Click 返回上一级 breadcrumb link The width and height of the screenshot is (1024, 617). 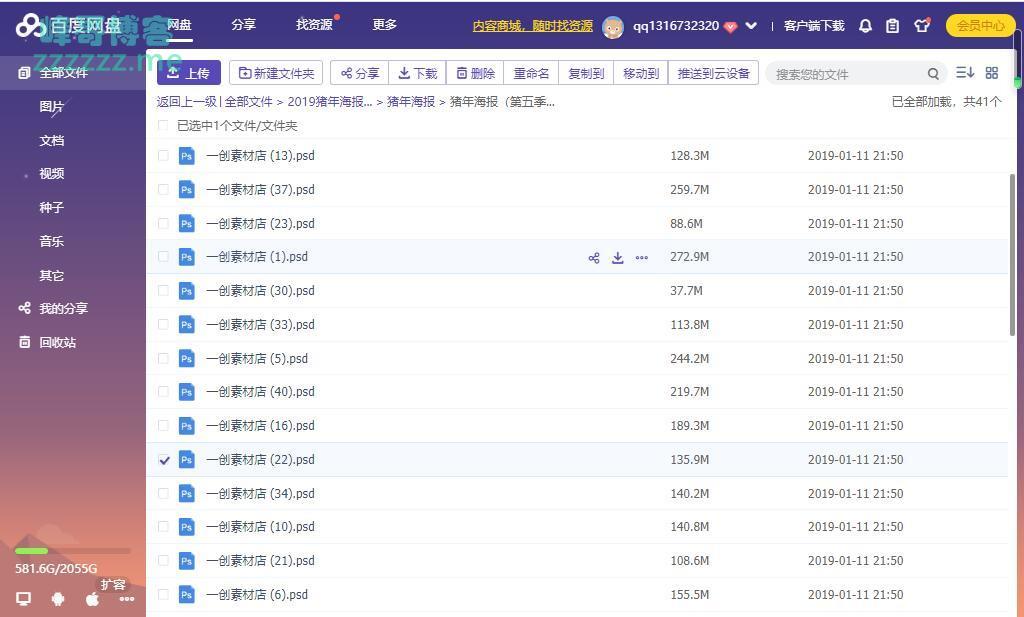point(186,102)
